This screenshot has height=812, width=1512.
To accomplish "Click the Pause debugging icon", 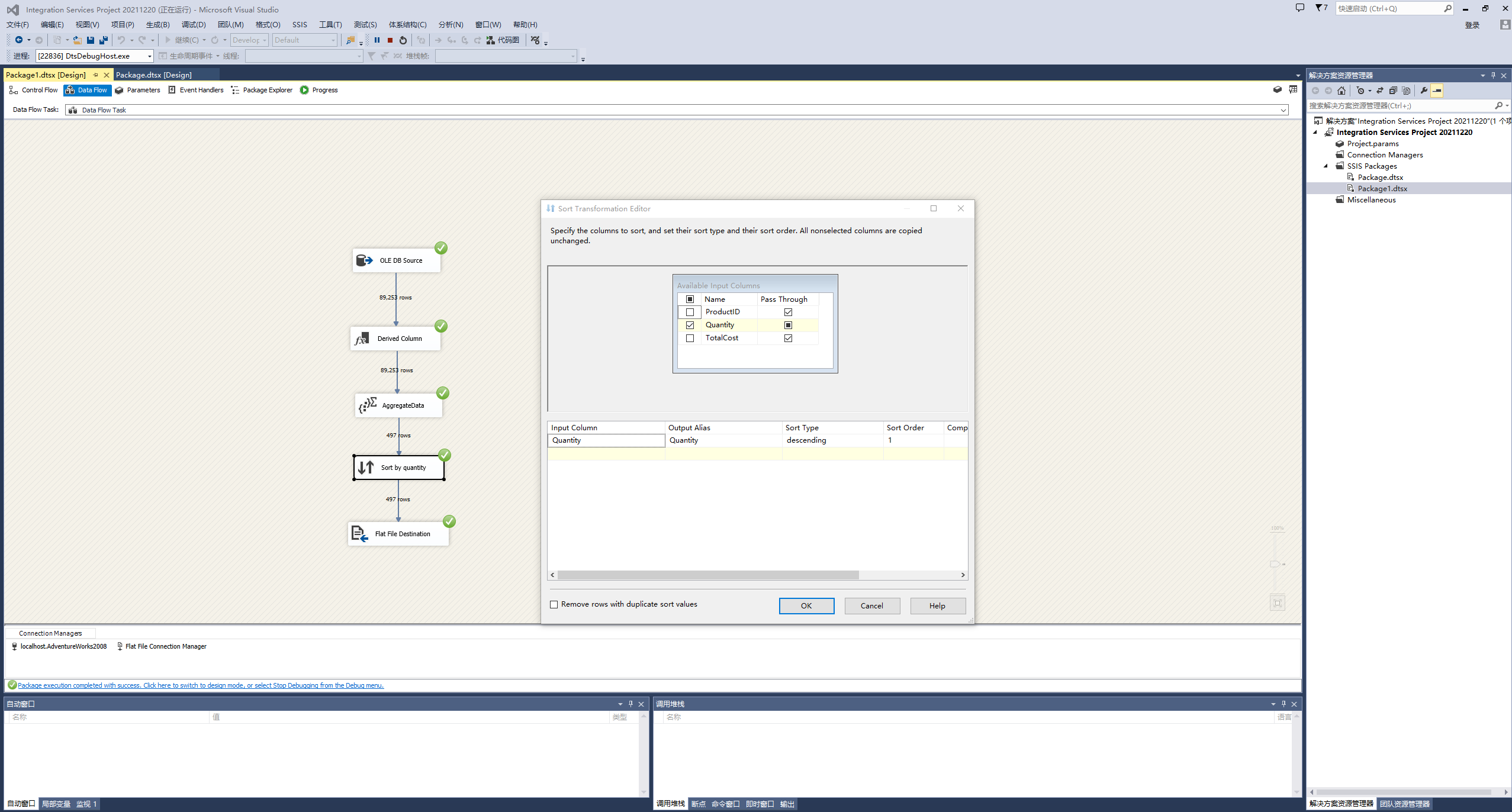I will (377, 40).
